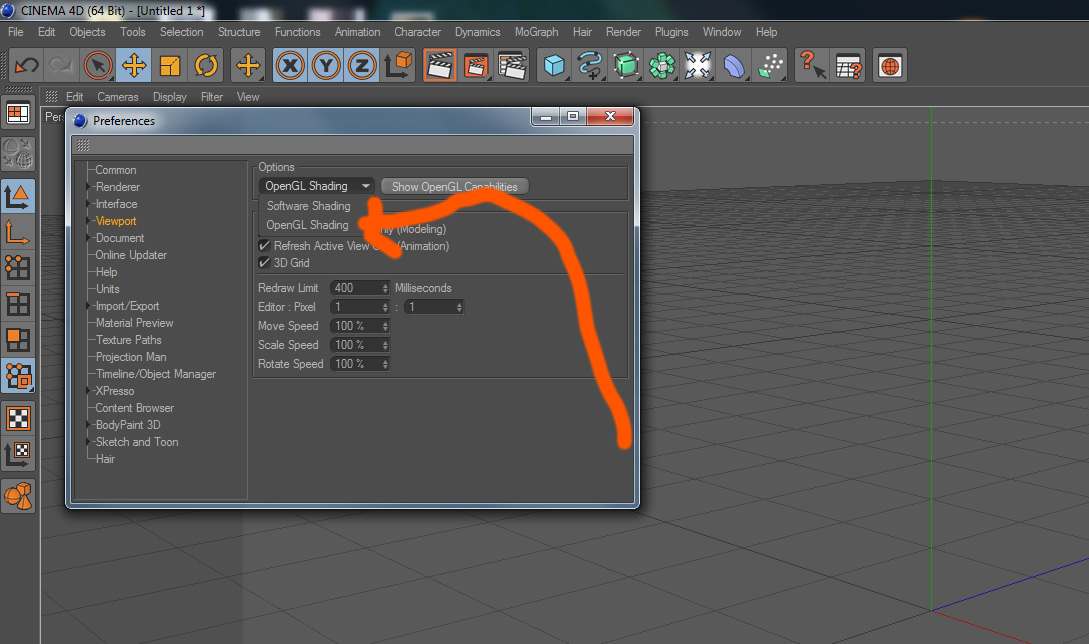1089x644 pixels.
Task: Open the File menu
Action: tap(15, 32)
